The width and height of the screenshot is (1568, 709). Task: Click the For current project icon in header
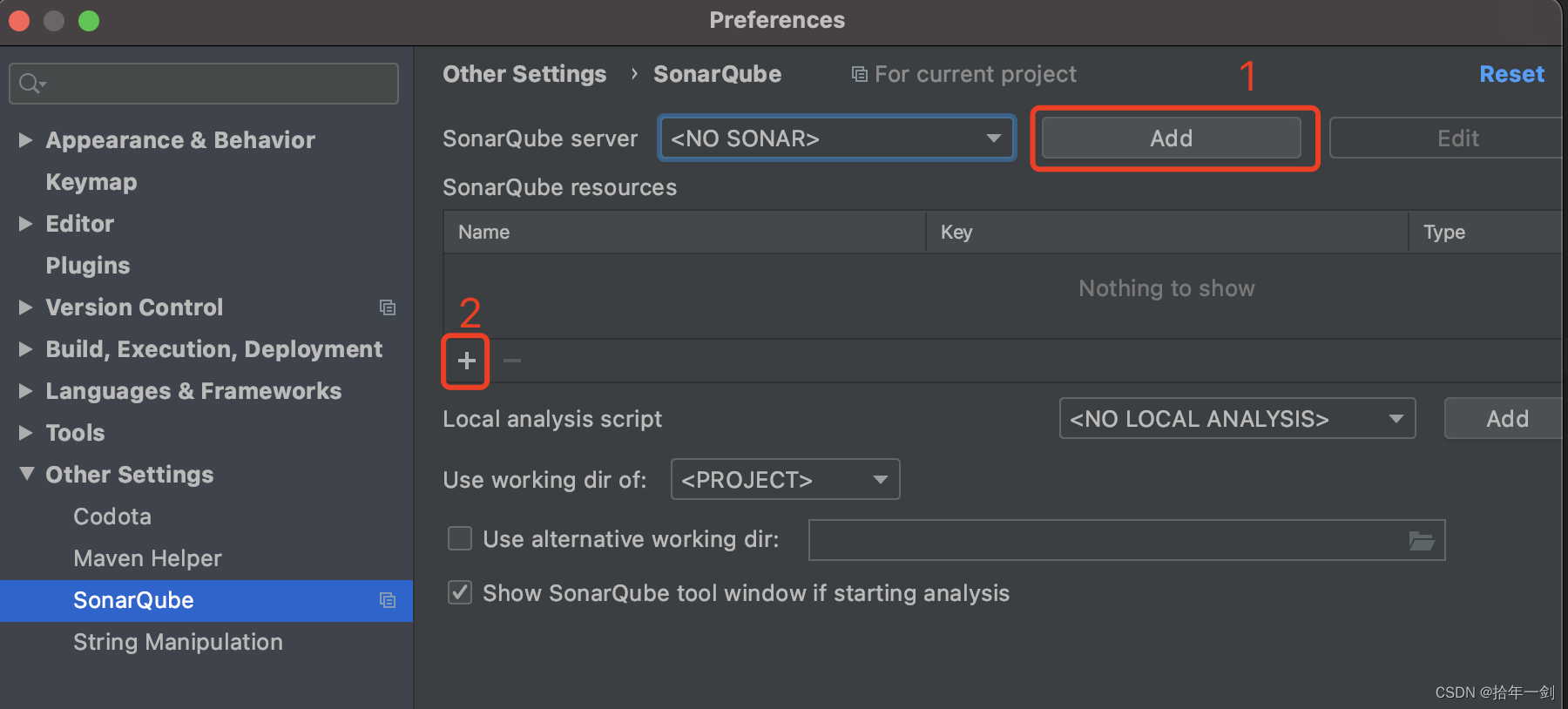860,75
